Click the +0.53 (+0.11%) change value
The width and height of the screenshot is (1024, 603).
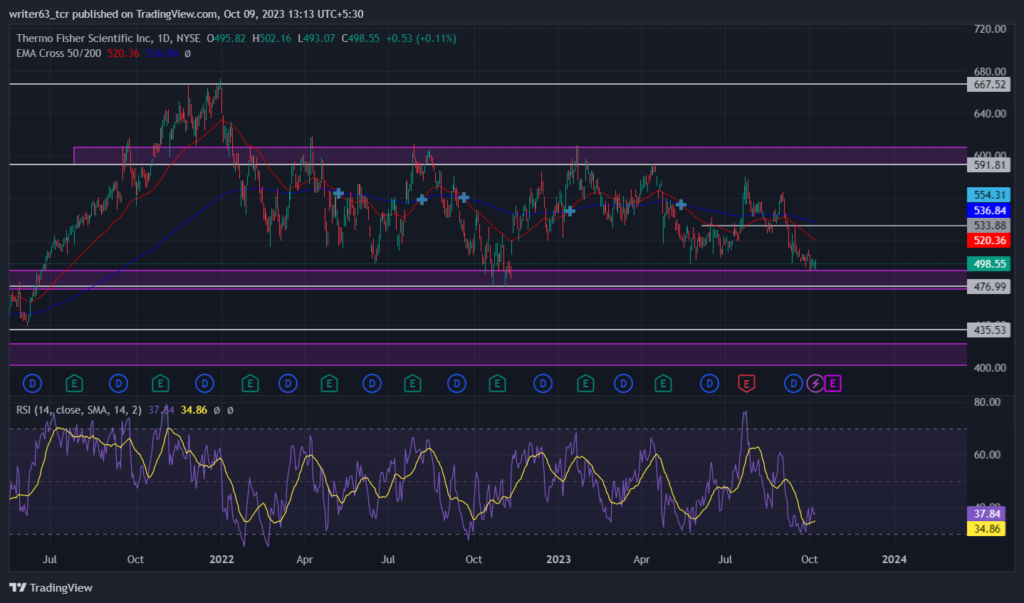421,39
